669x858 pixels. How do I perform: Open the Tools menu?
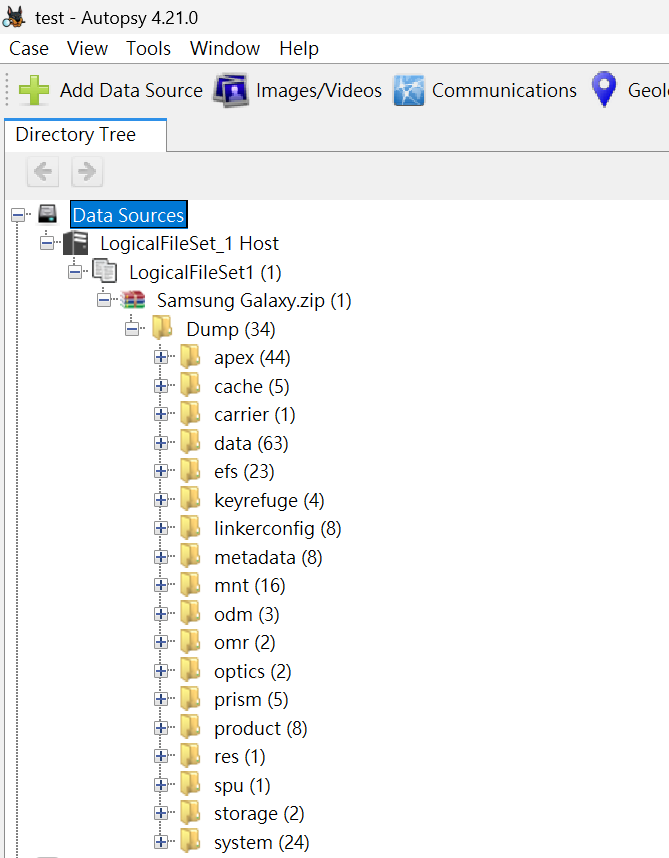coord(149,48)
